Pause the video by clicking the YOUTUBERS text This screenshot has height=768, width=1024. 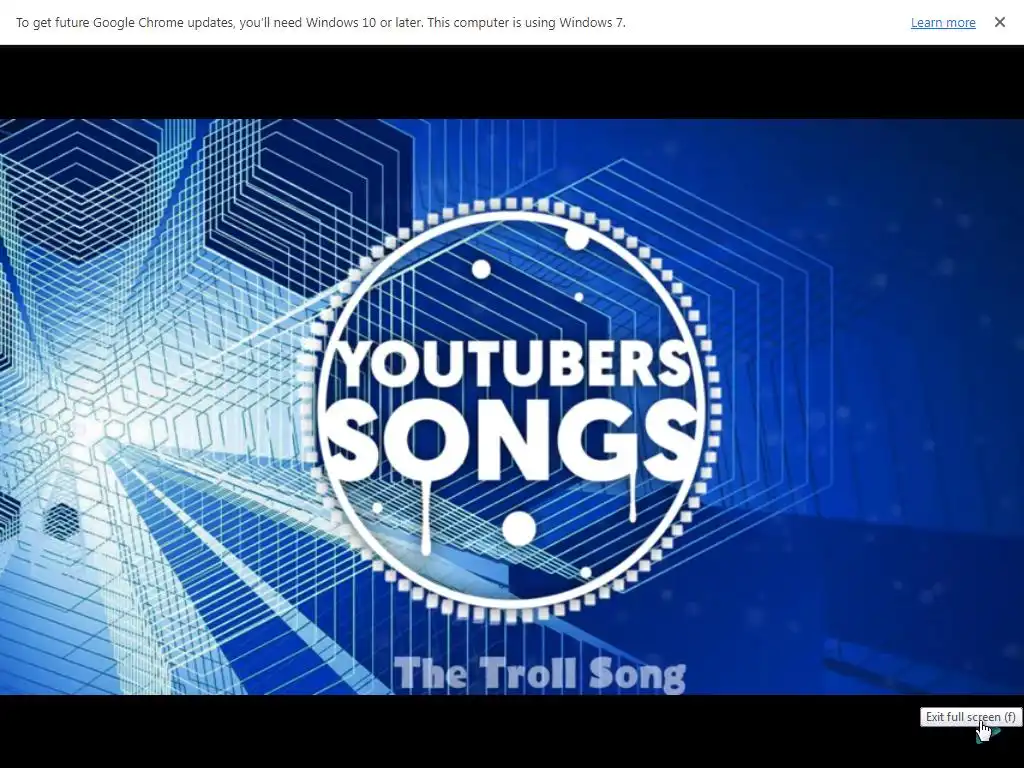pyautogui.click(x=515, y=364)
